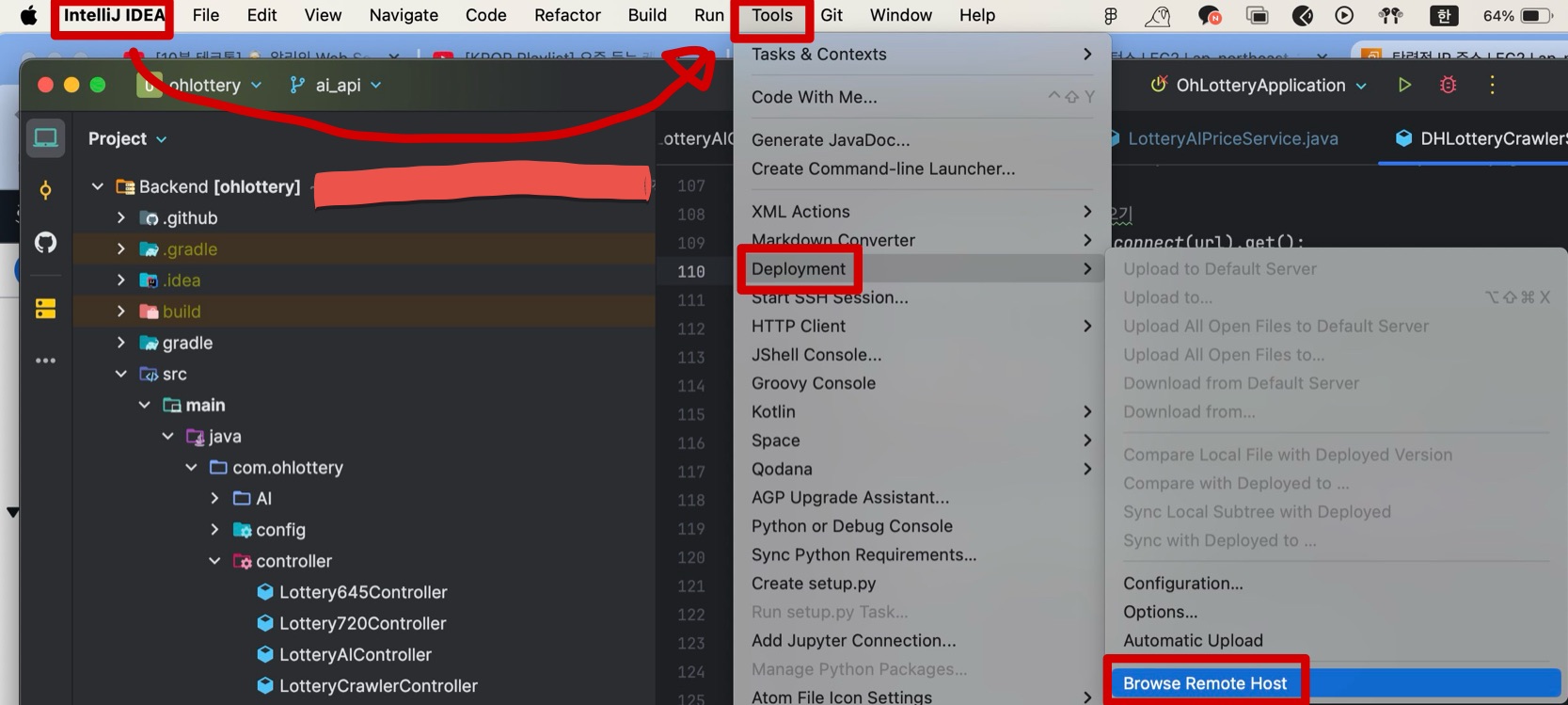
Task: Select the Lottery720Controller file
Action: [362, 623]
